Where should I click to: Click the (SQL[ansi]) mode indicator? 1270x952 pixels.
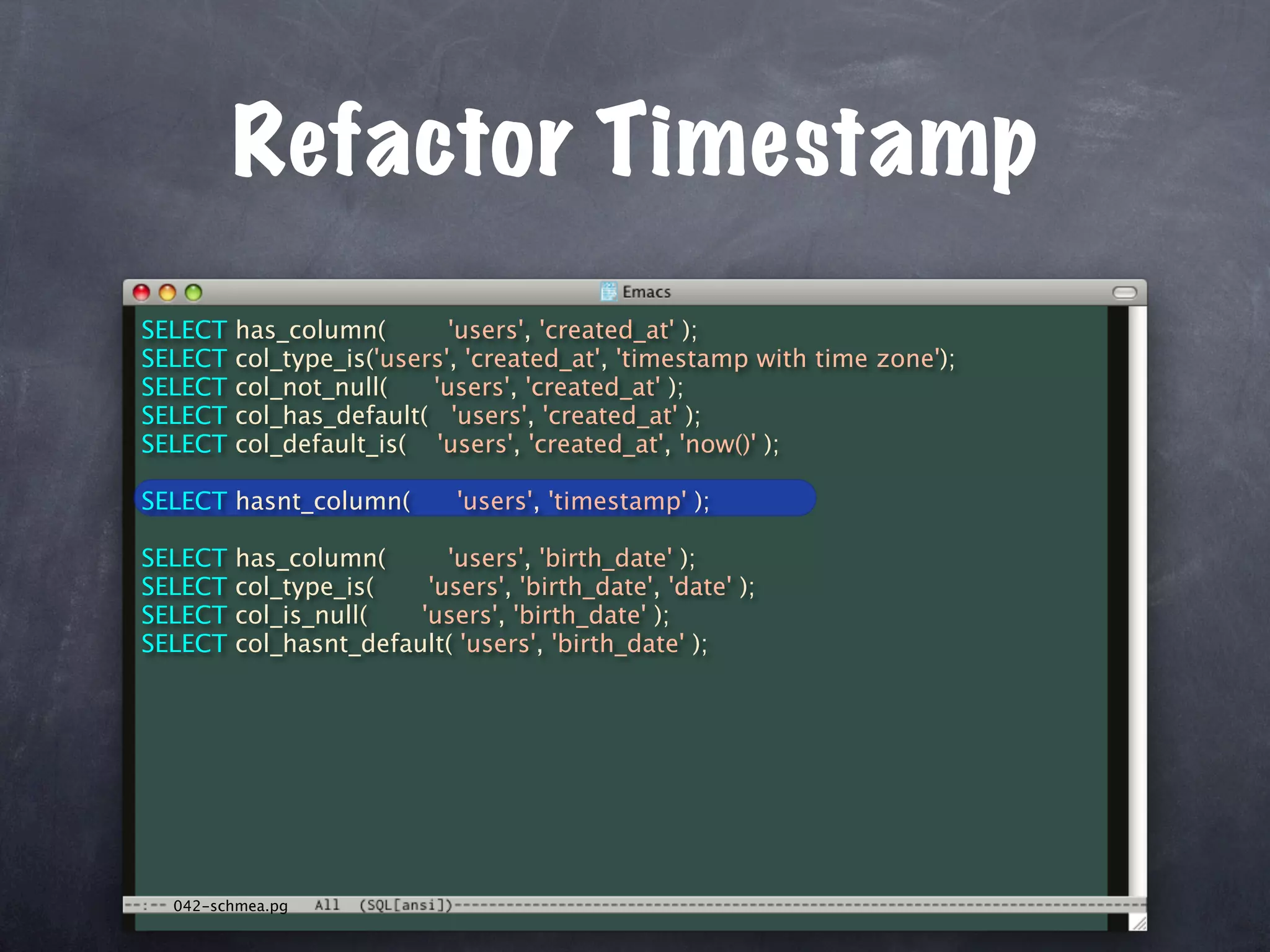[406, 906]
